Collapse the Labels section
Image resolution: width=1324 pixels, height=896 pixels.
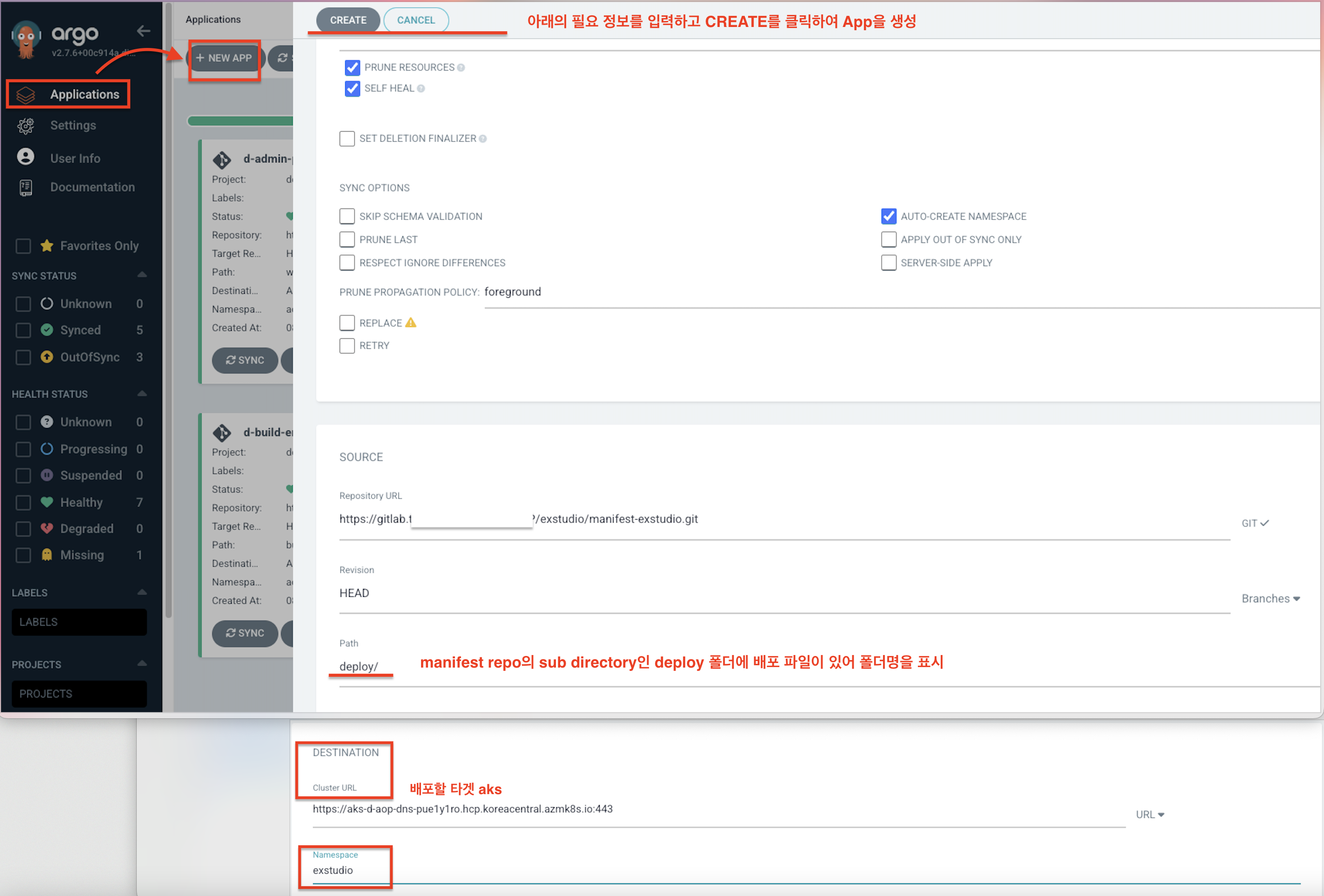point(142,592)
